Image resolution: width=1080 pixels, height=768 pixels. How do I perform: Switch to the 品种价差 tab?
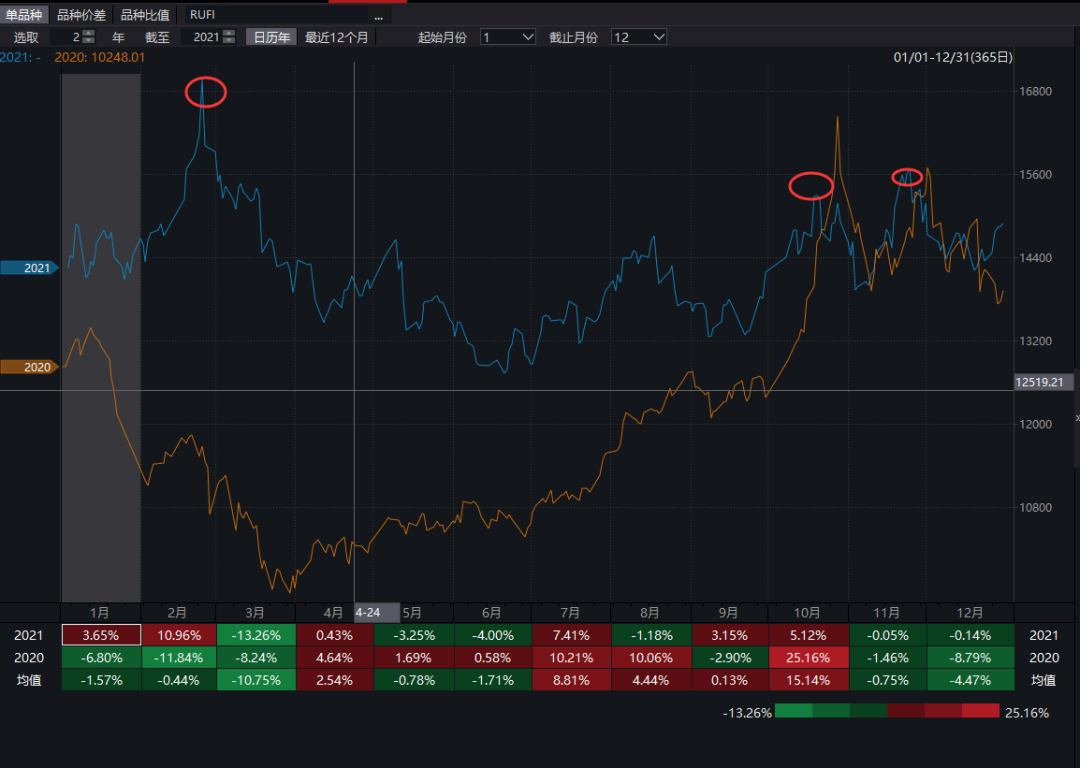[81, 15]
